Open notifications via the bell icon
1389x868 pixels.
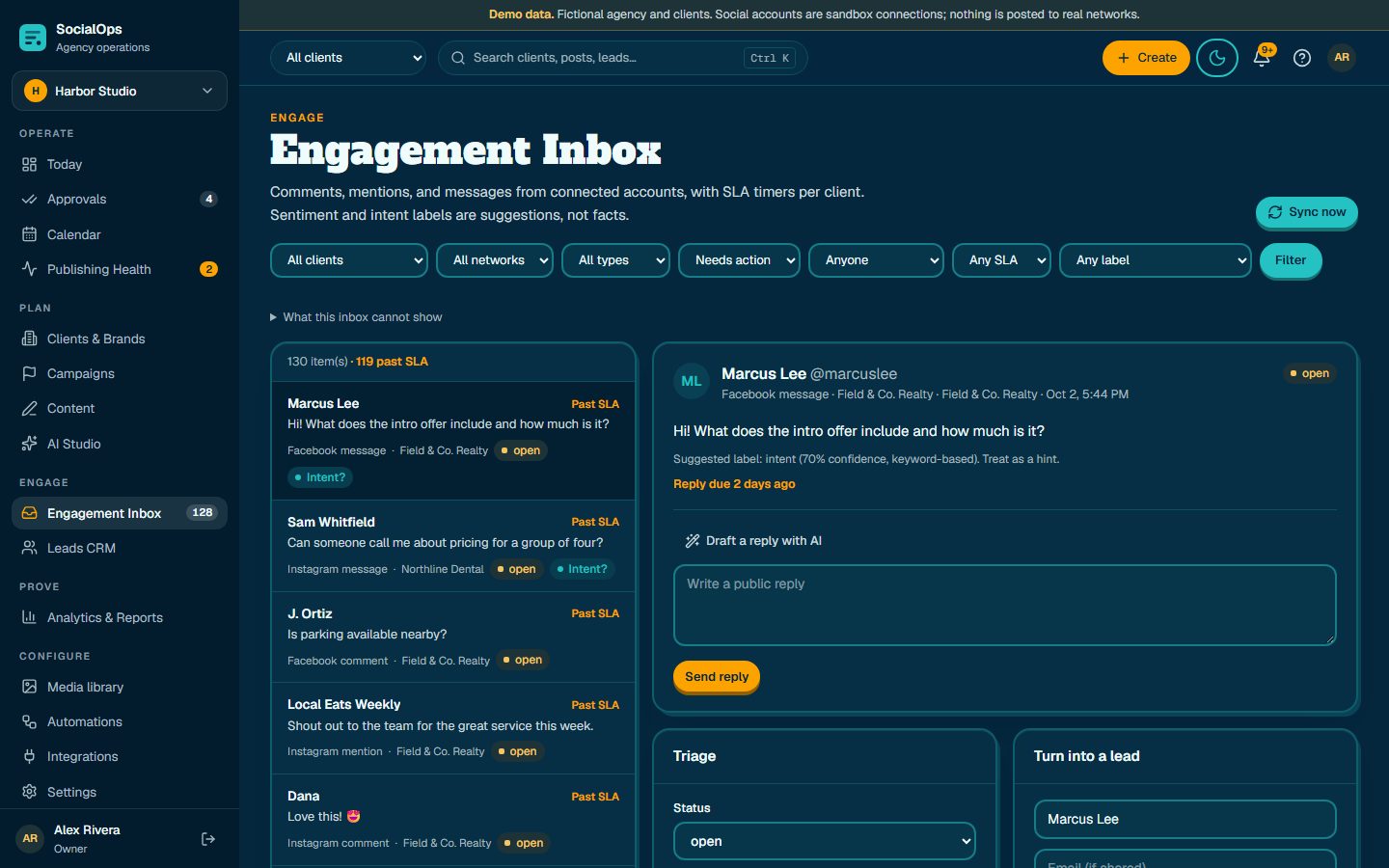(x=1262, y=58)
